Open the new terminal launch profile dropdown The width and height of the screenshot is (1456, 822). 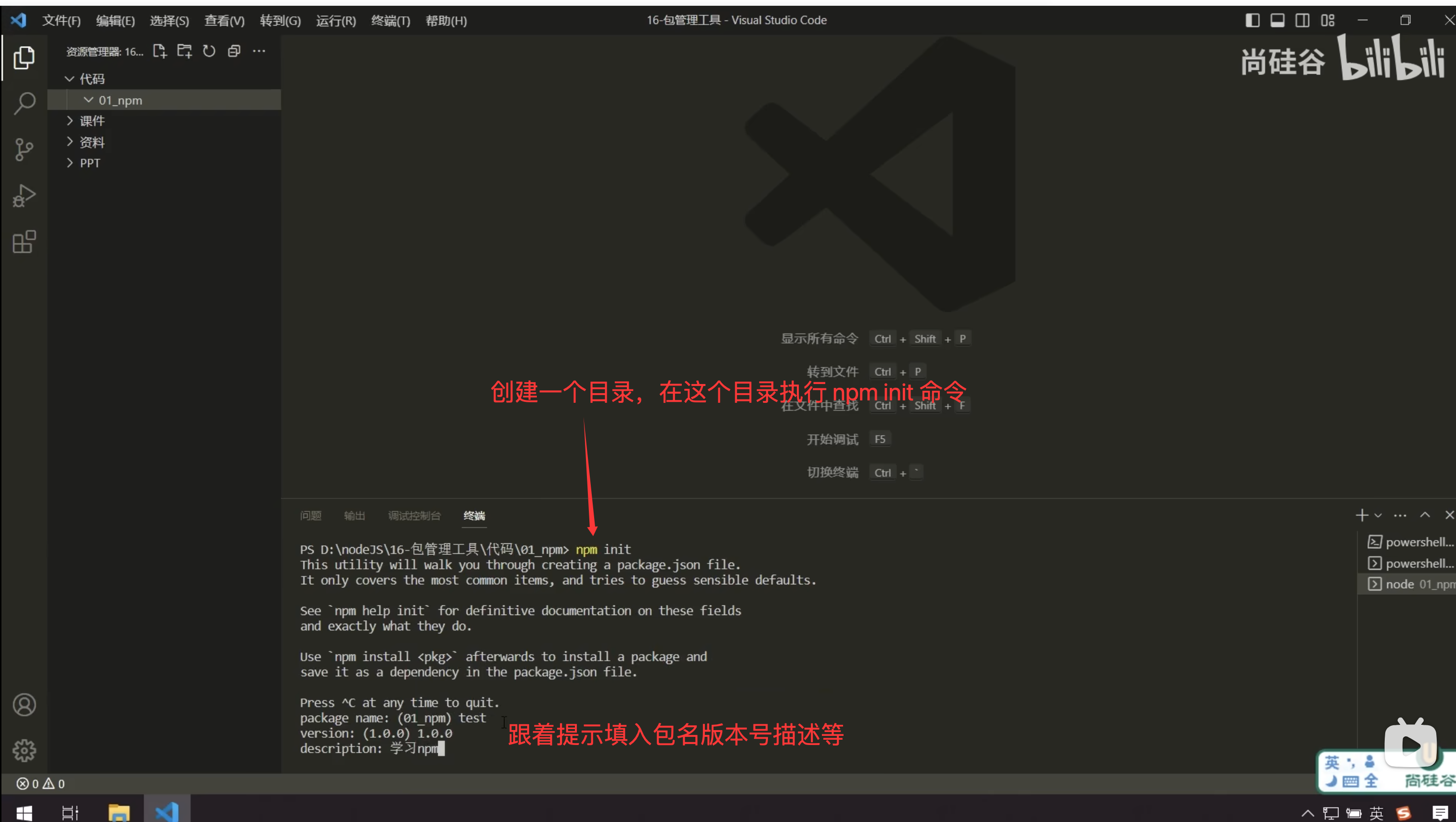(1378, 515)
